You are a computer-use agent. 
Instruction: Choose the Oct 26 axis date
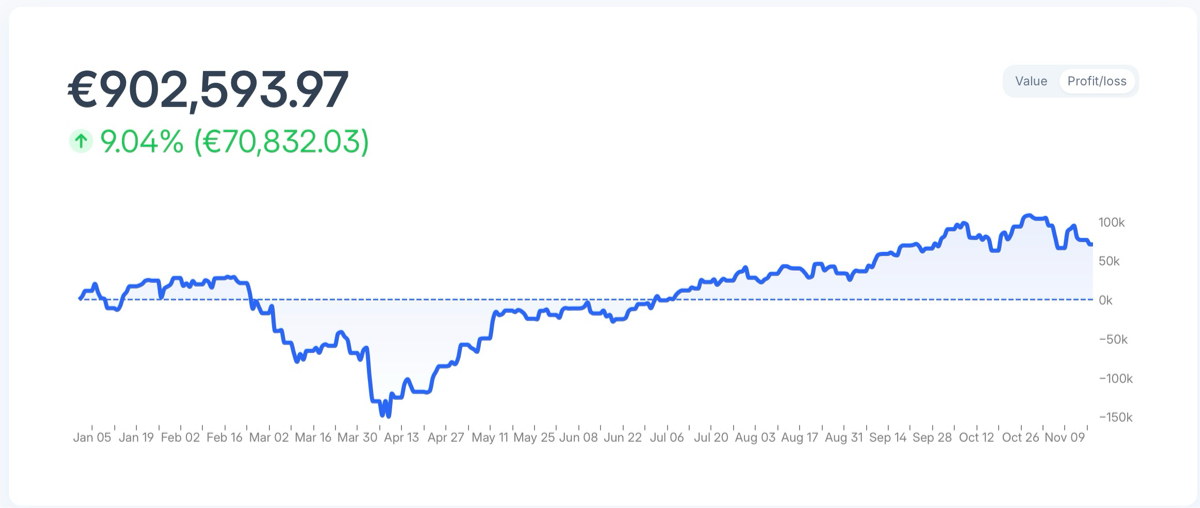(1021, 437)
